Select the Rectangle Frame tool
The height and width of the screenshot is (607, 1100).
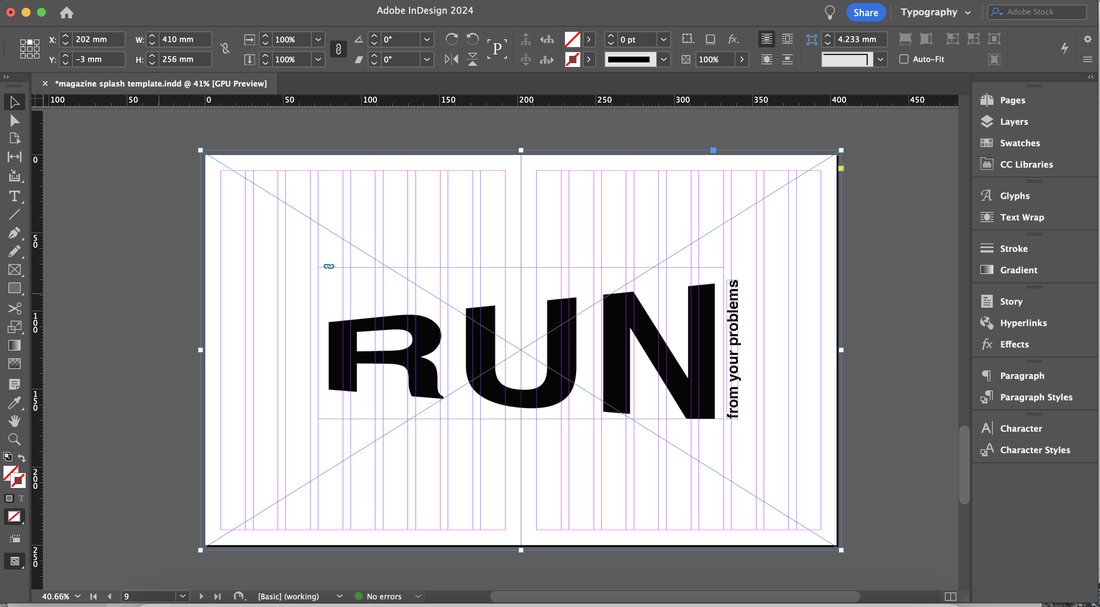[x=14, y=269]
